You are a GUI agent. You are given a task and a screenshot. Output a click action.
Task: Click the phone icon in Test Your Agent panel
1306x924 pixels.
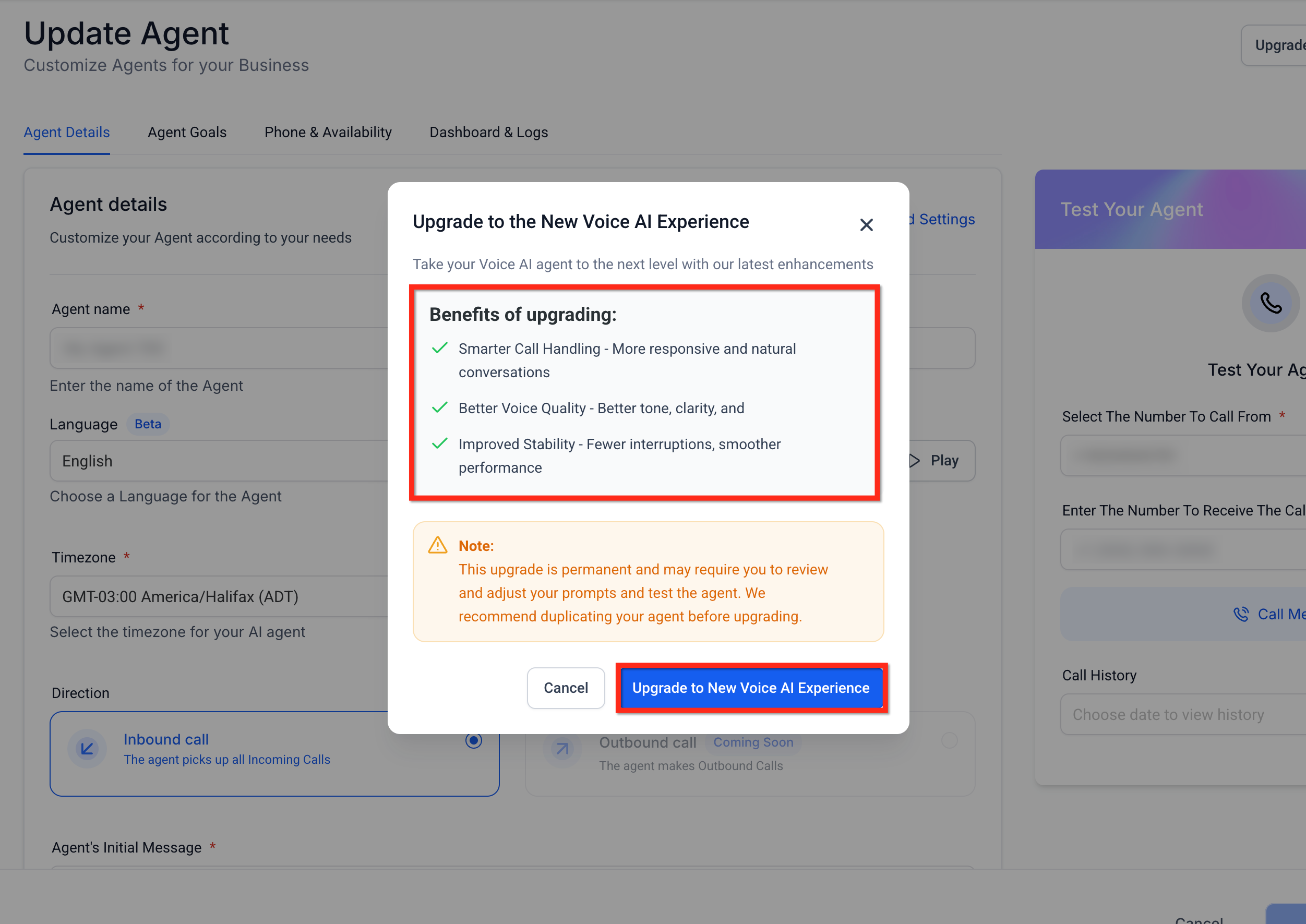click(1271, 303)
